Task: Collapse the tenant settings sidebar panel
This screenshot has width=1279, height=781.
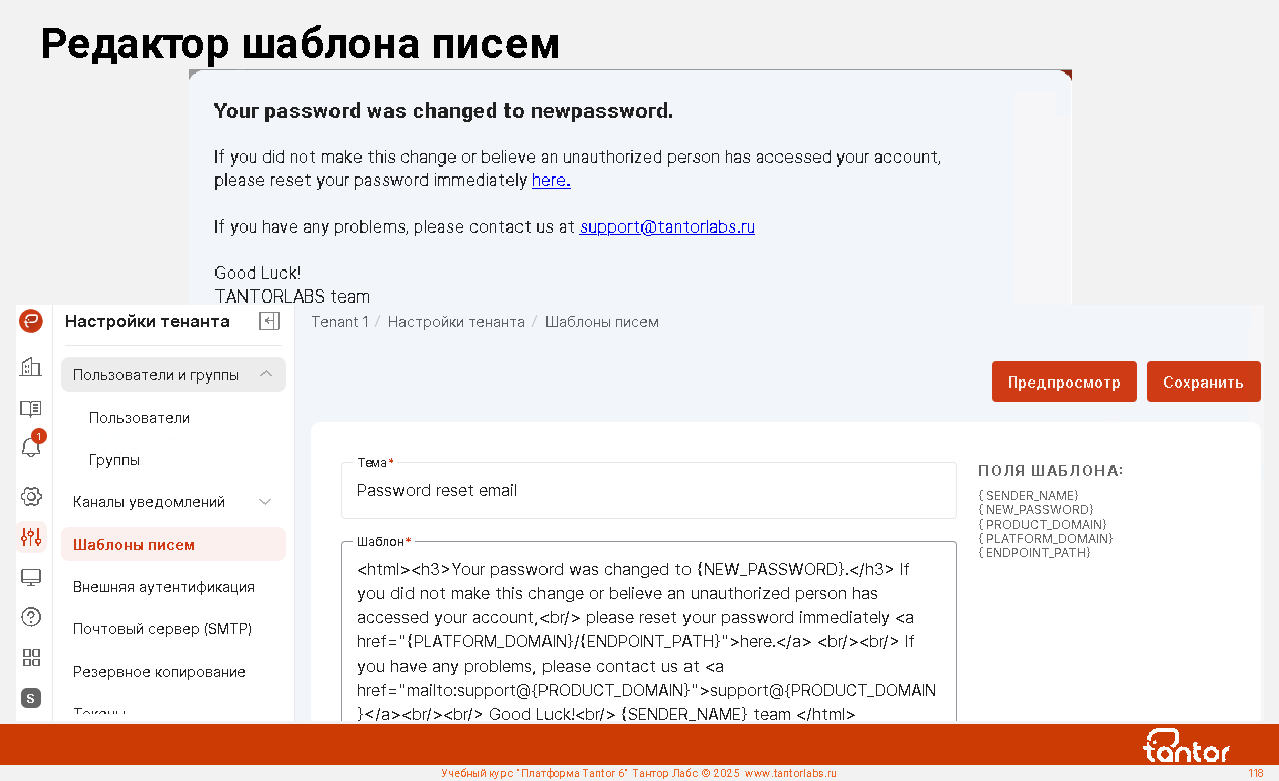Action: pos(269,321)
